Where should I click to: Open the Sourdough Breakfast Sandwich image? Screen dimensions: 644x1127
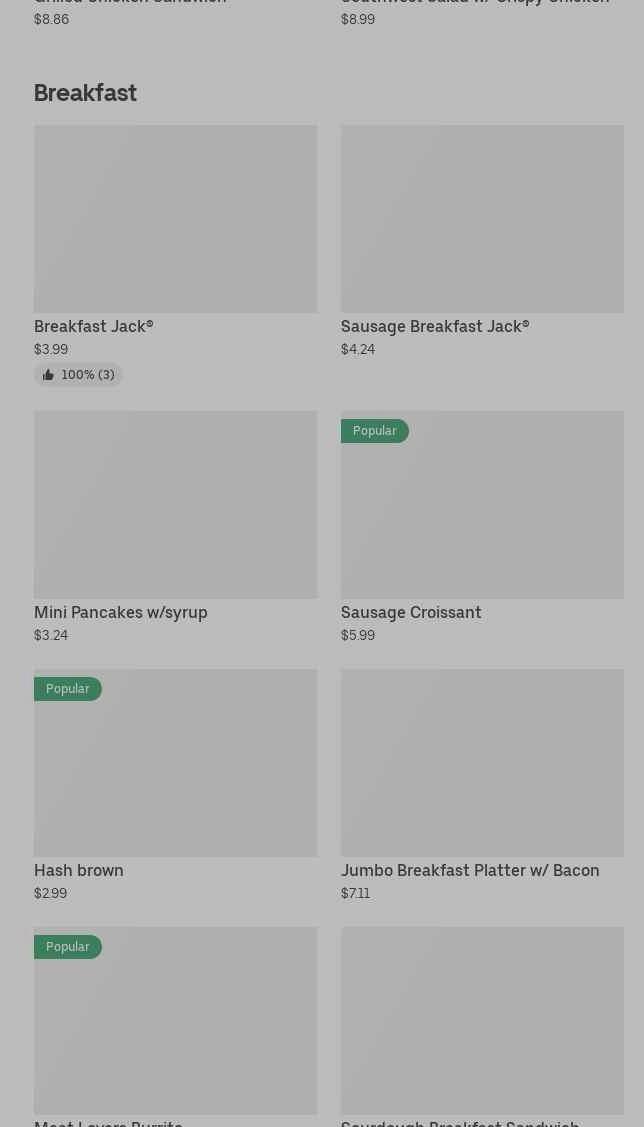(482, 1020)
